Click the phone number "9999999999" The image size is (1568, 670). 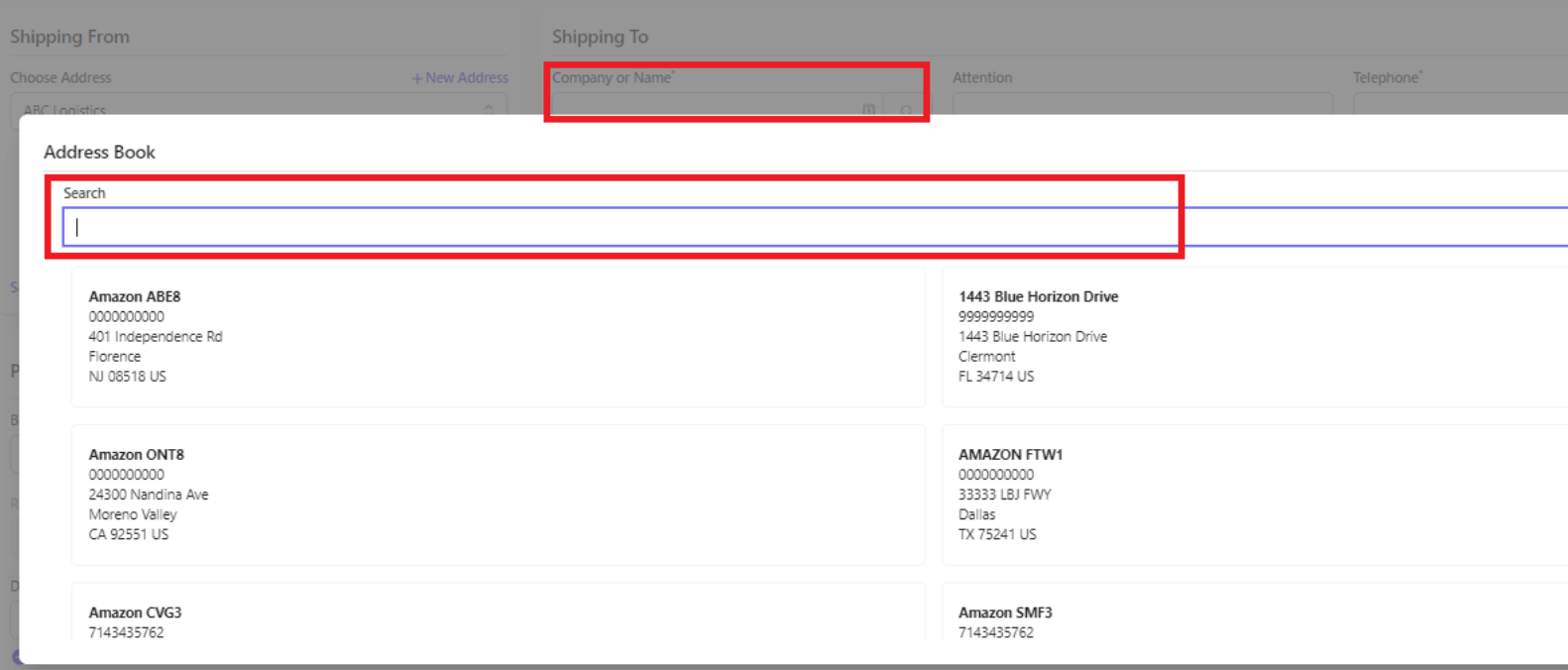[996, 317]
